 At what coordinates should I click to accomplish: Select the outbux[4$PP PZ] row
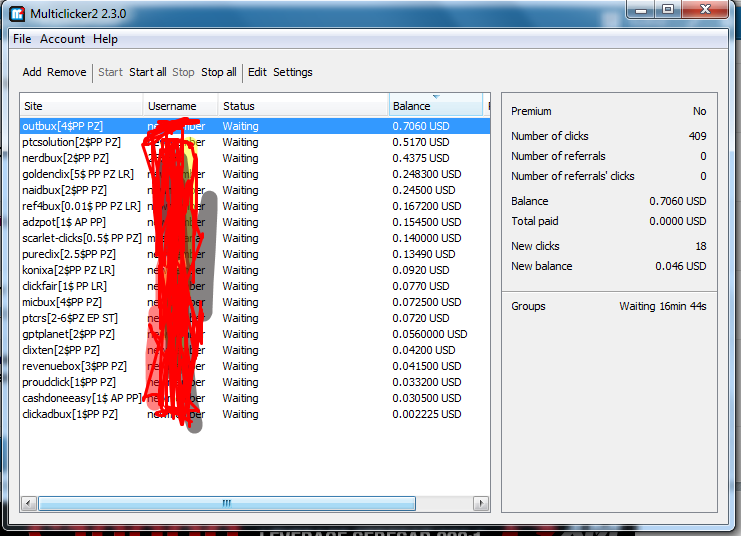(x=255, y=126)
